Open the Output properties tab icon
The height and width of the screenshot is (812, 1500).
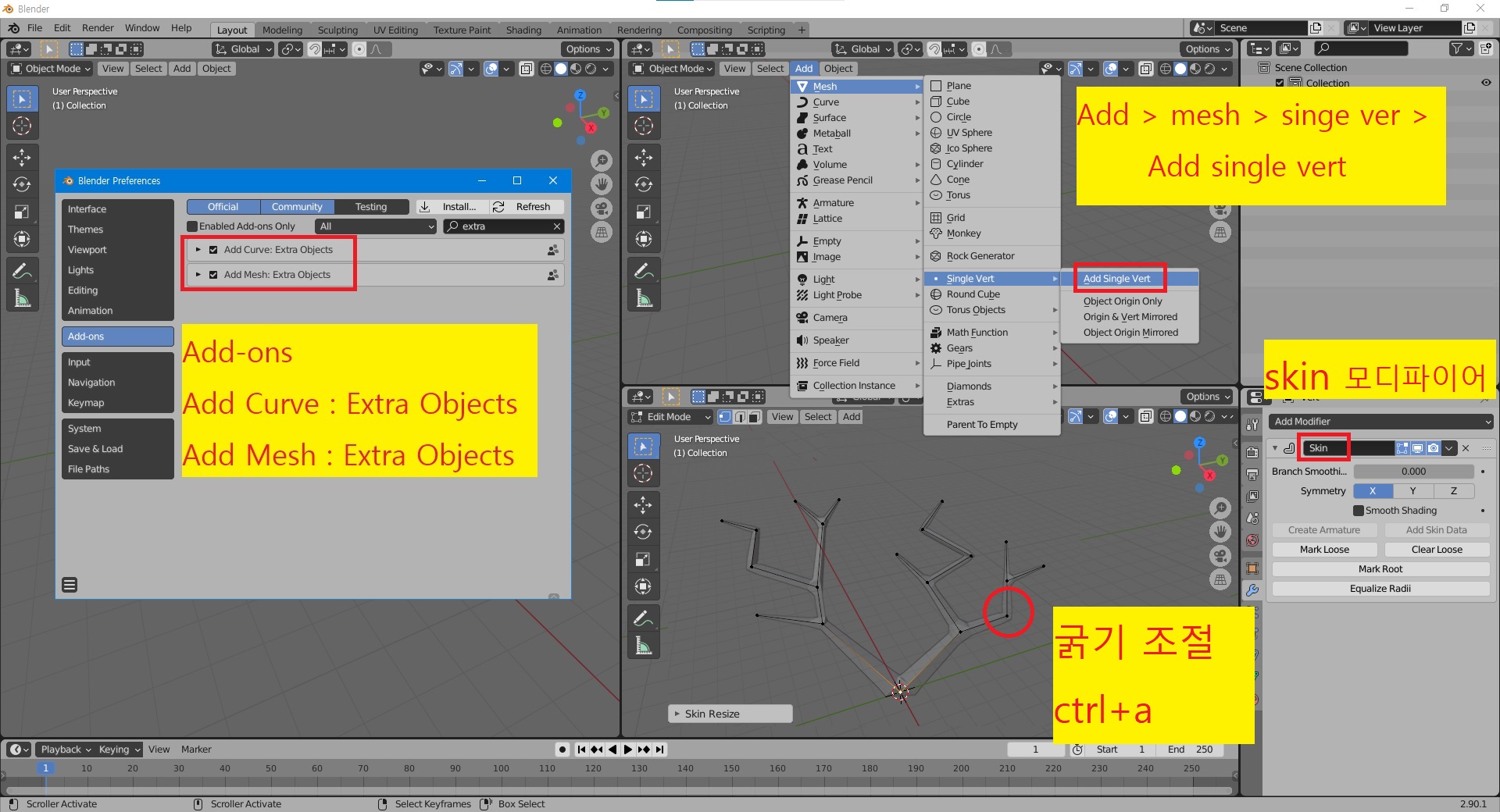[1252, 475]
